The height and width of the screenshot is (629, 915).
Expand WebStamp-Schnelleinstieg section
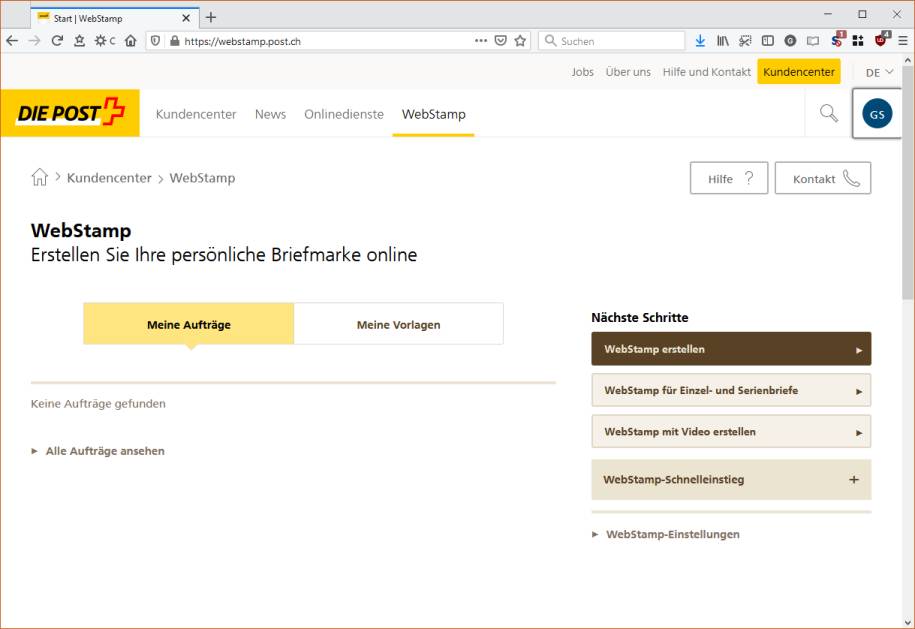click(731, 480)
